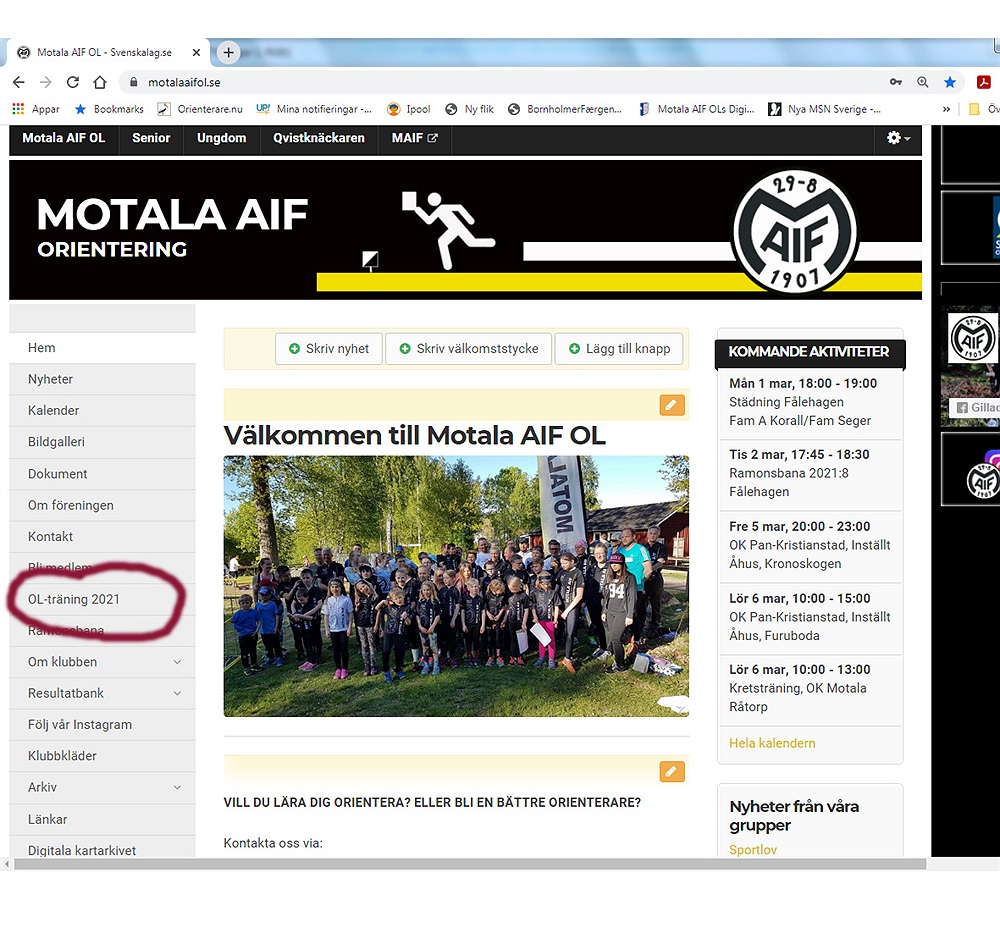Open the Hela kalendern link
Image resolution: width=1000 pixels, height=933 pixels.
point(772,743)
